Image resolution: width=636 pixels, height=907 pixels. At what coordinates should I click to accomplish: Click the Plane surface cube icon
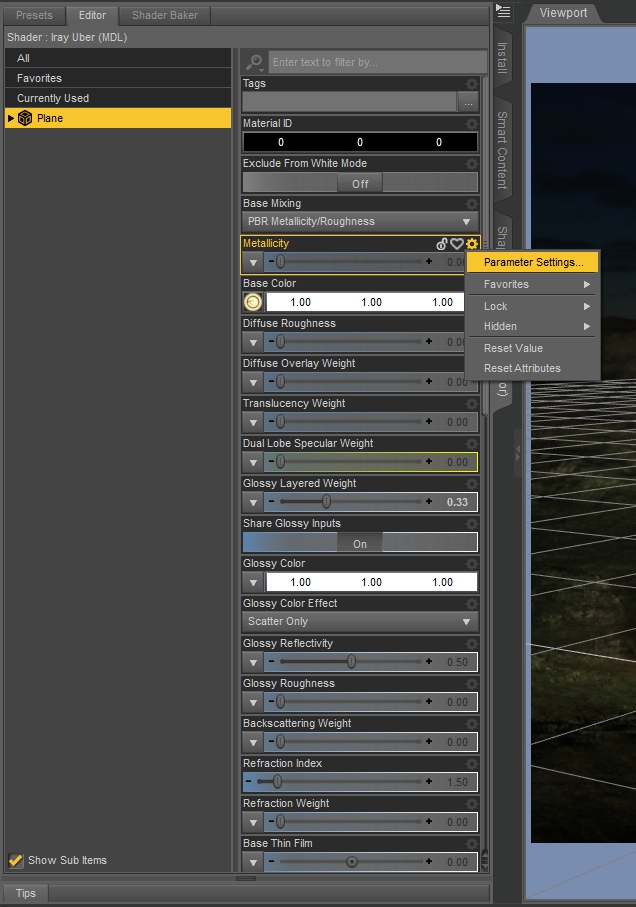25,118
